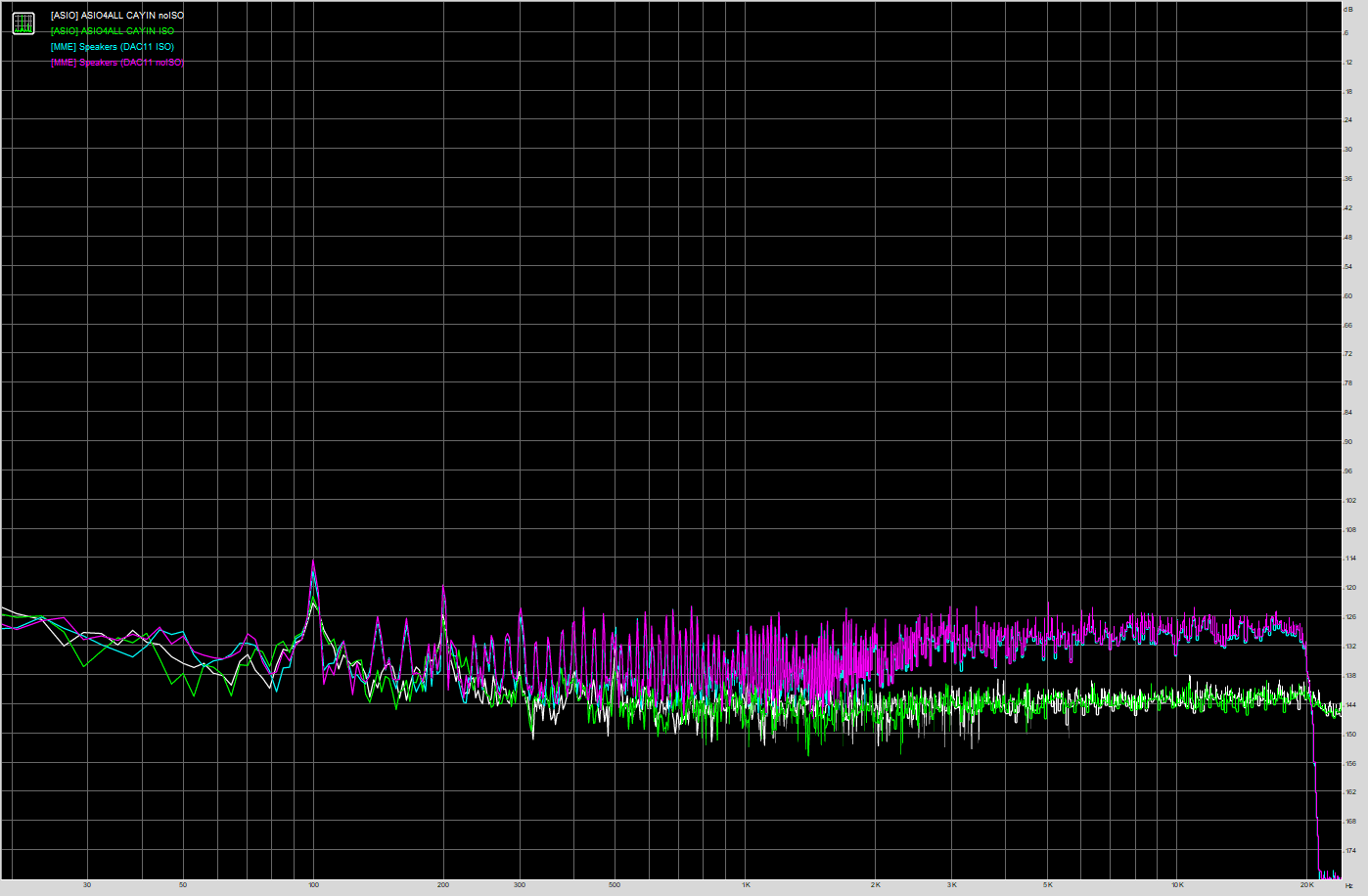This screenshot has width=1368, height=896.
Task: Hide the magenta [MME] Speakers (DAC11 noISO) trace
Action: (114, 62)
